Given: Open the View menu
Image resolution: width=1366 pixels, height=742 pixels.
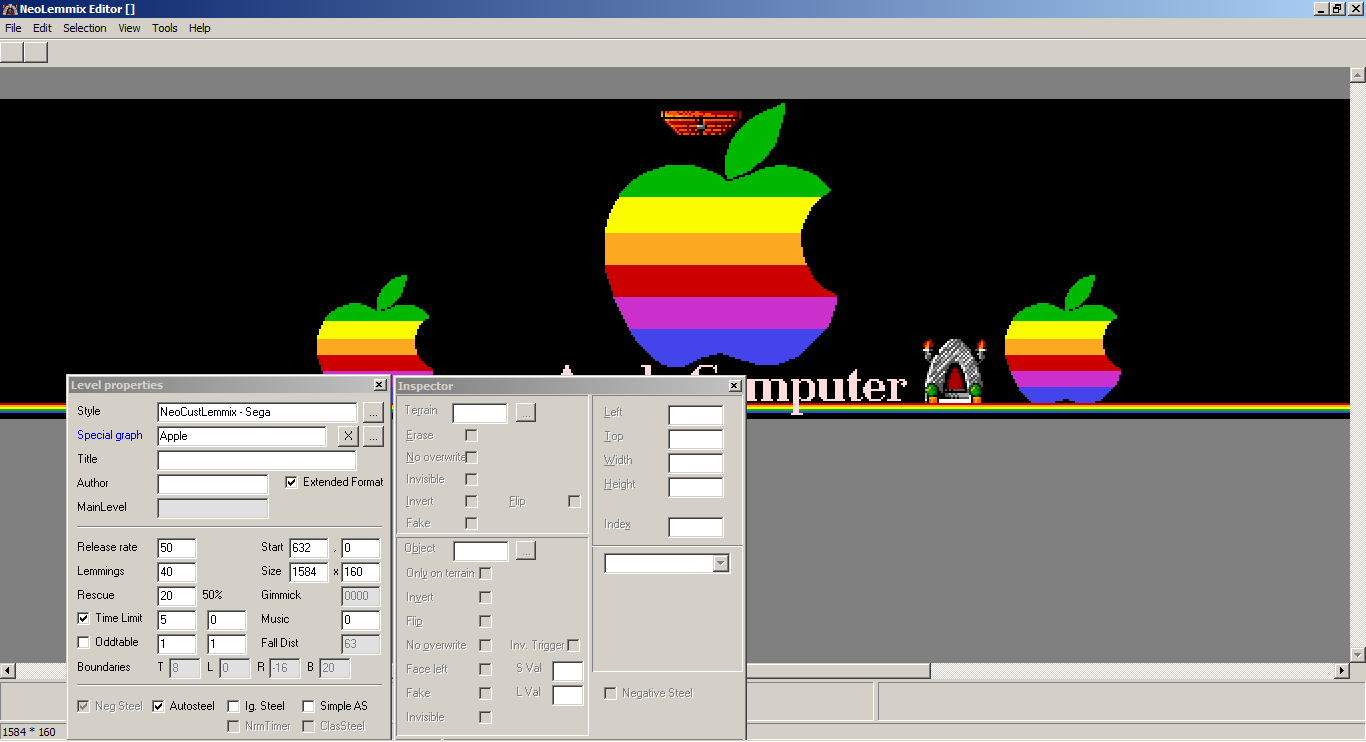Looking at the screenshot, I should 129,28.
